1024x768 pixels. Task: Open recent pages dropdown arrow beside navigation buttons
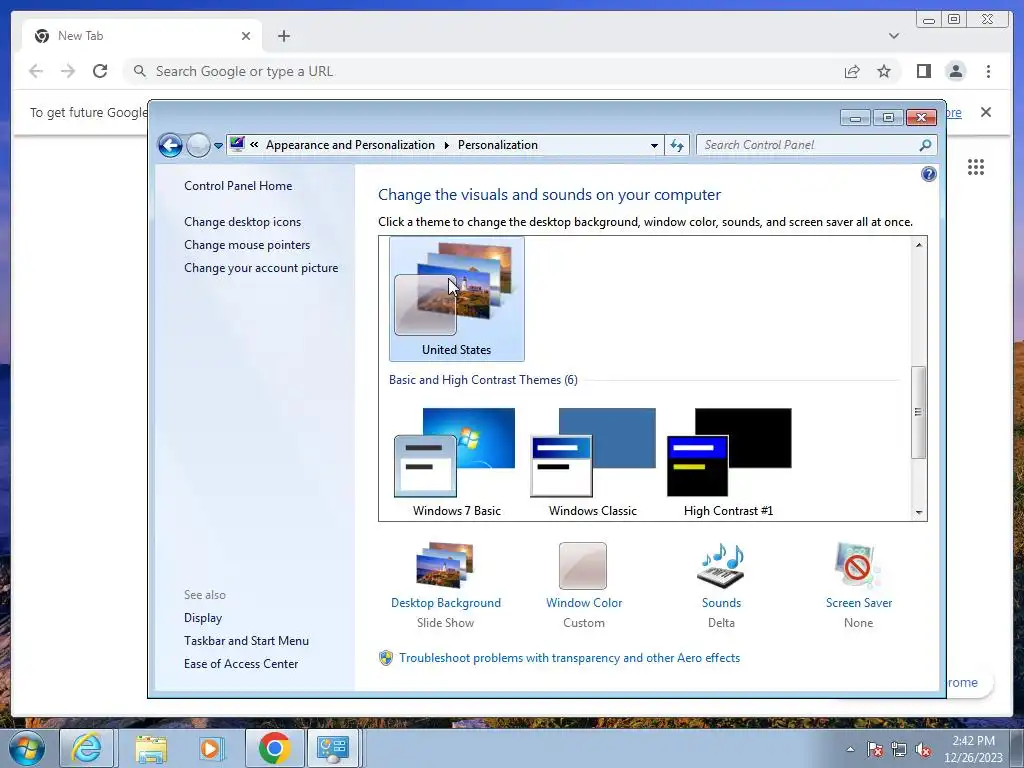point(218,146)
